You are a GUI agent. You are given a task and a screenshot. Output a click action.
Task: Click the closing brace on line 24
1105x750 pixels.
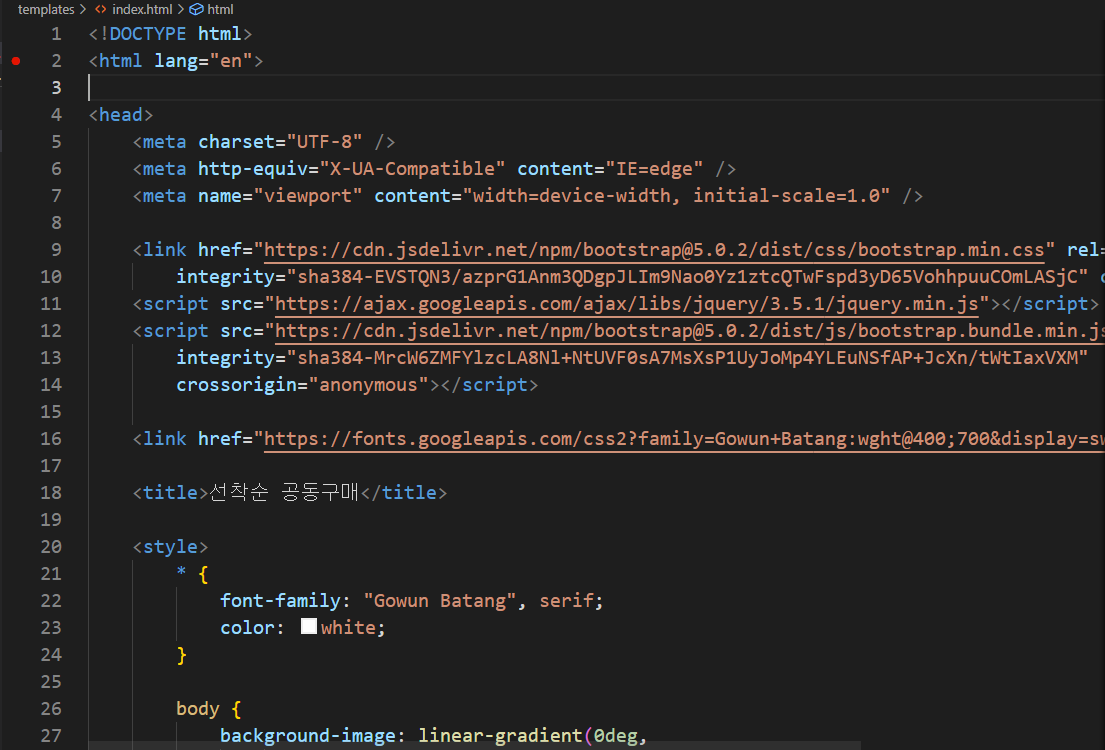click(181, 655)
